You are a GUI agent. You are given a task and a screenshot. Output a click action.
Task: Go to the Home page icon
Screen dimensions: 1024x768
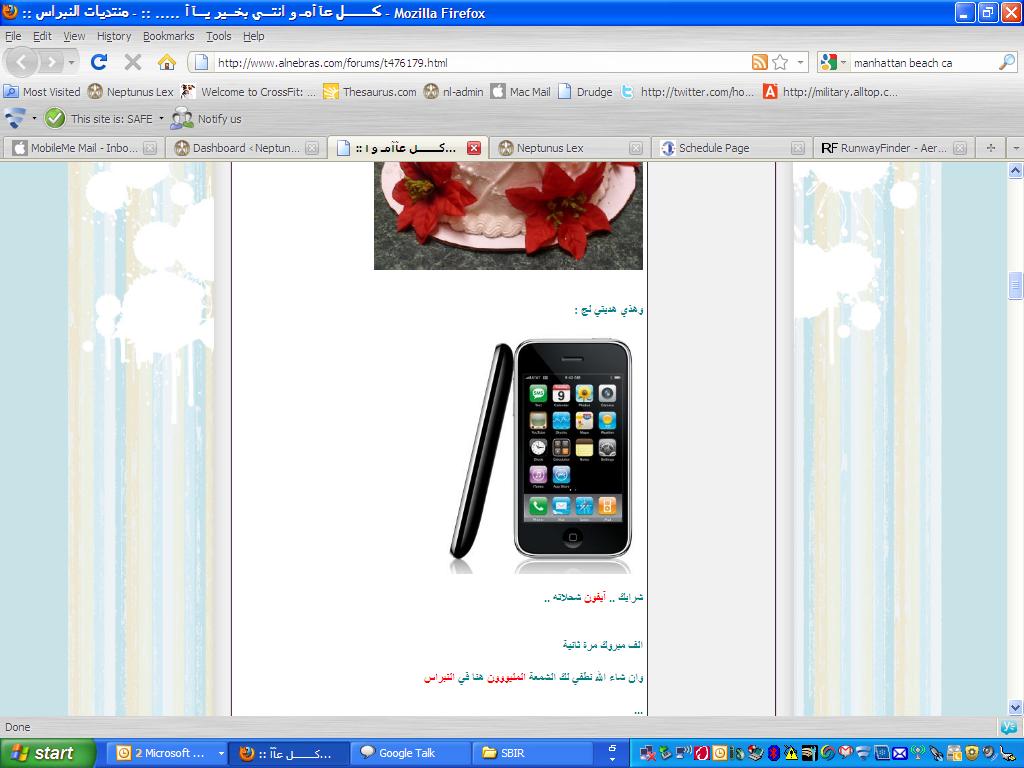click(x=167, y=62)
